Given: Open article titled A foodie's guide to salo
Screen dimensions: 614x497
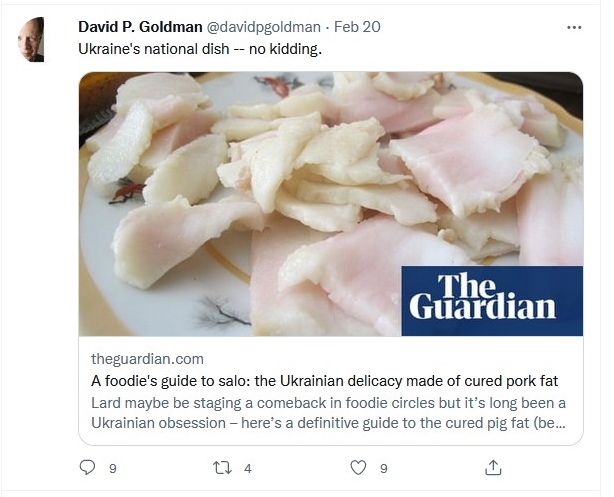Looking at the screenshot, I should click(x=325, y=381).
